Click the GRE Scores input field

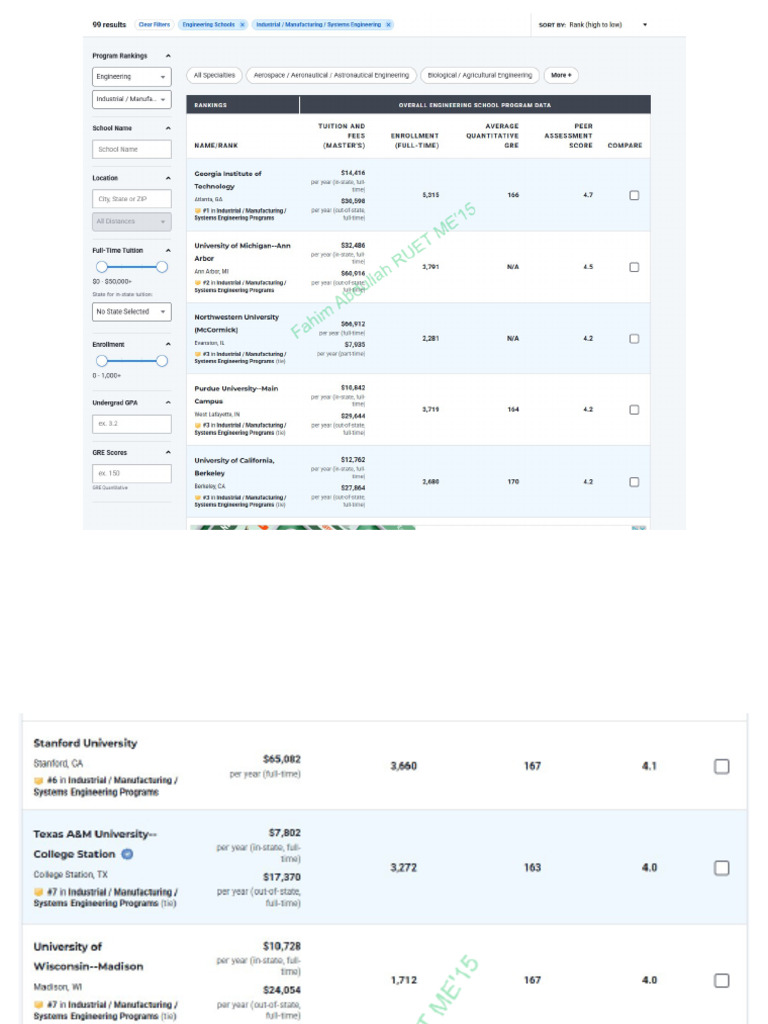[x=132, y=473]
